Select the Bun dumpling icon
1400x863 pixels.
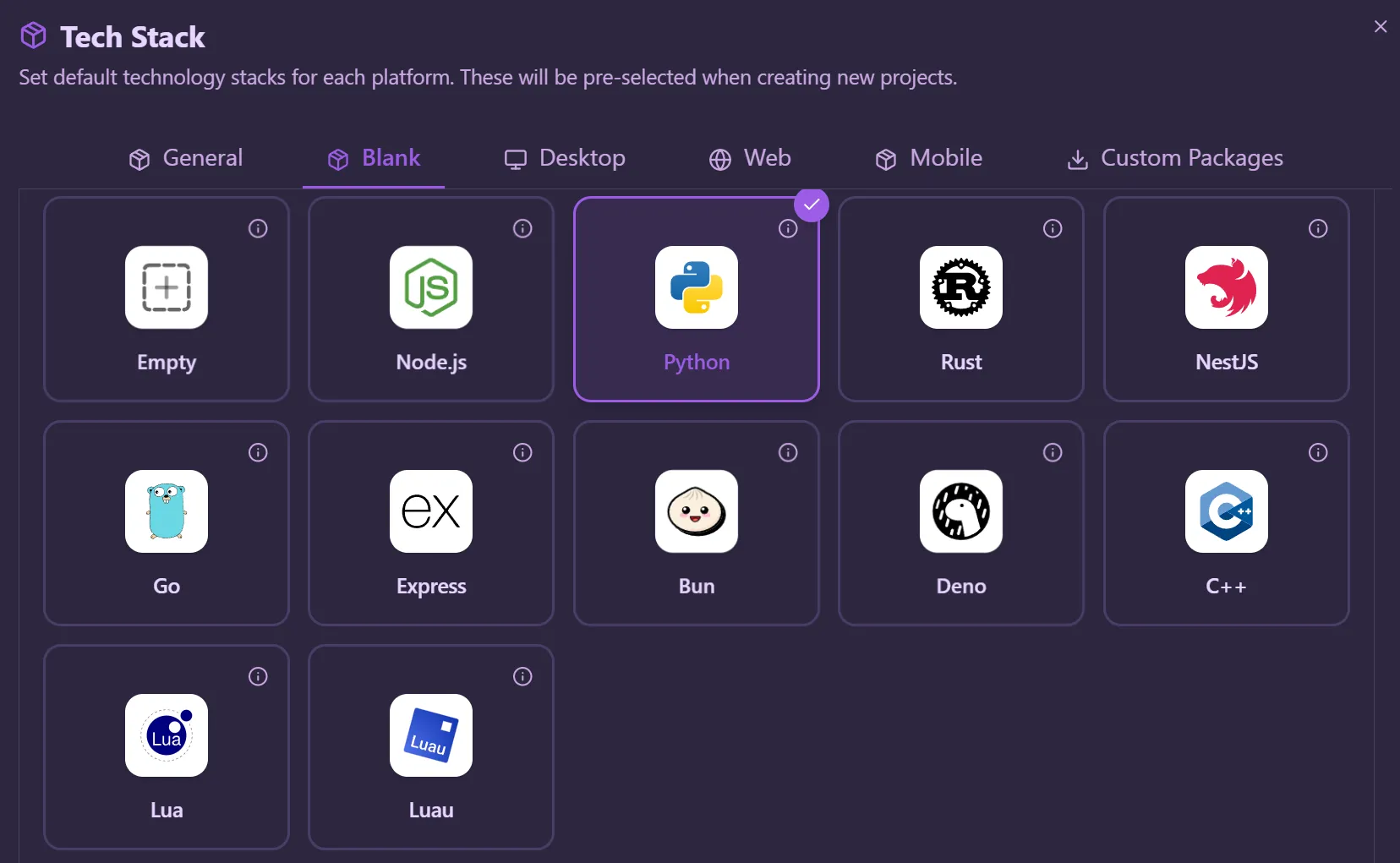pos(697,511)
